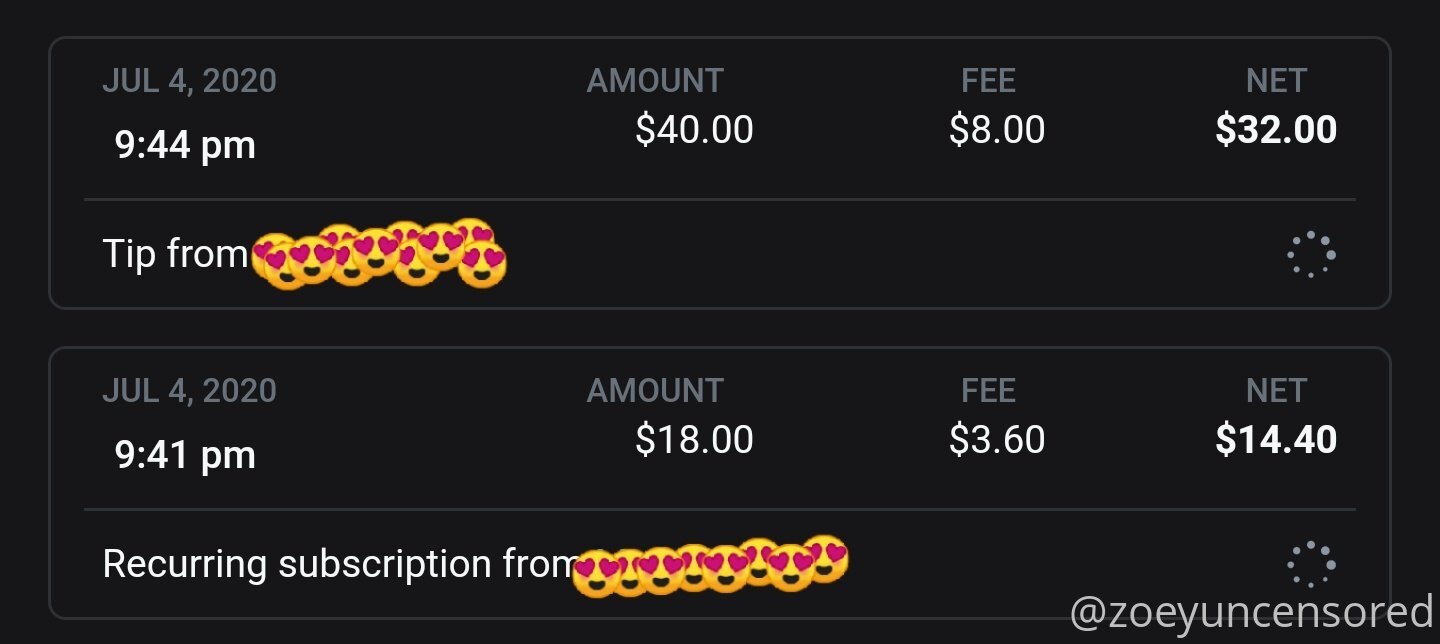Click the emoji-covered username after 'Recurring subscription from'
The height and width of the screenshot is (644, 1440).
coord(712,565)
